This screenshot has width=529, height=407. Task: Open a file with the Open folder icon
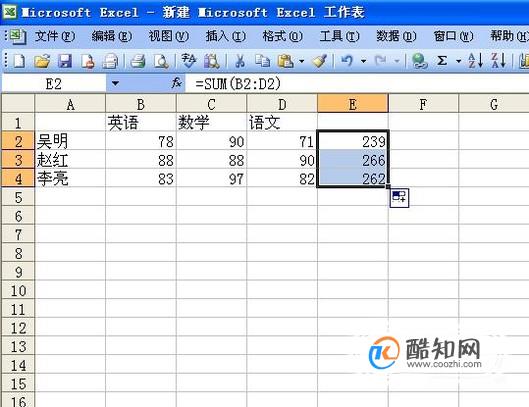click(42, 61)
